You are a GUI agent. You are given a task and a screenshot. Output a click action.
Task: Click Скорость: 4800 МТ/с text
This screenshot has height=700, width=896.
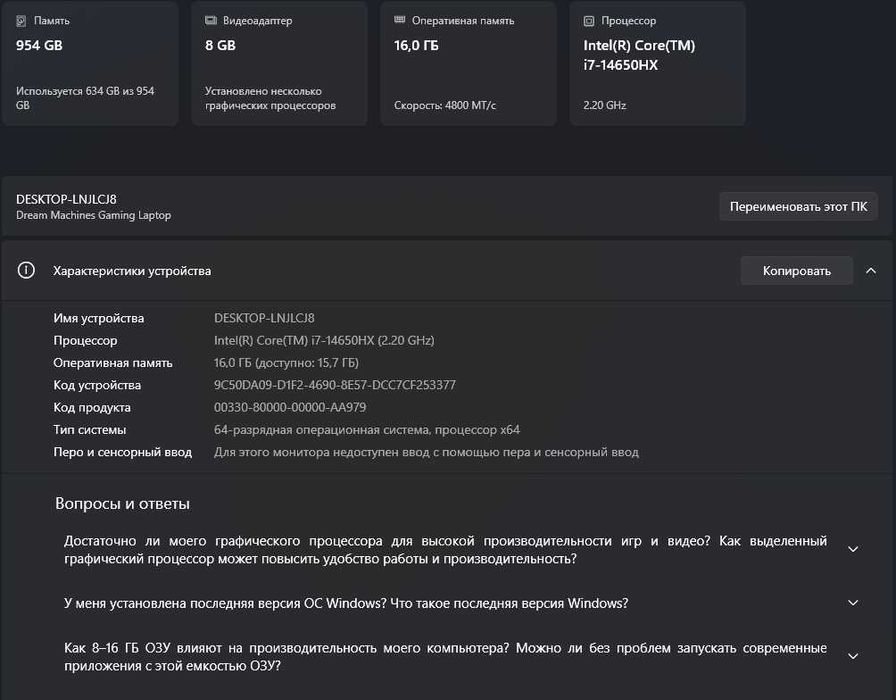click(x=445, y=105)
